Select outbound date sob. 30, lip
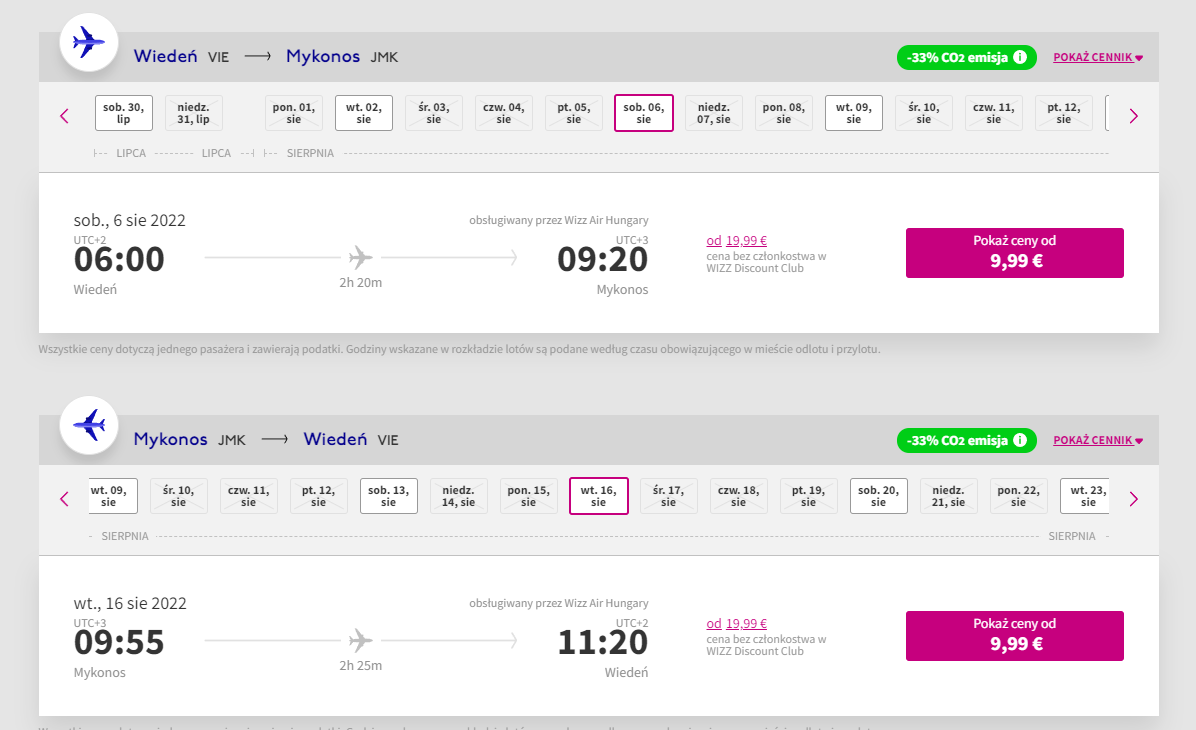This screenshot has height=730, width=1196. [x=124, y=113]
